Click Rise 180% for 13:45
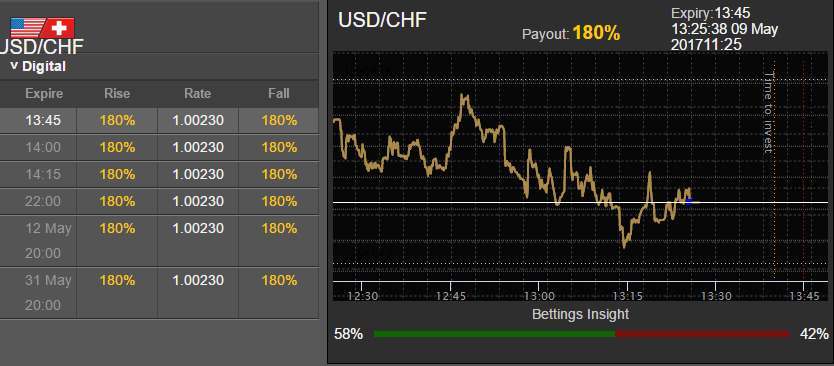This screenshot has height=366, width=834. point(117,120)
